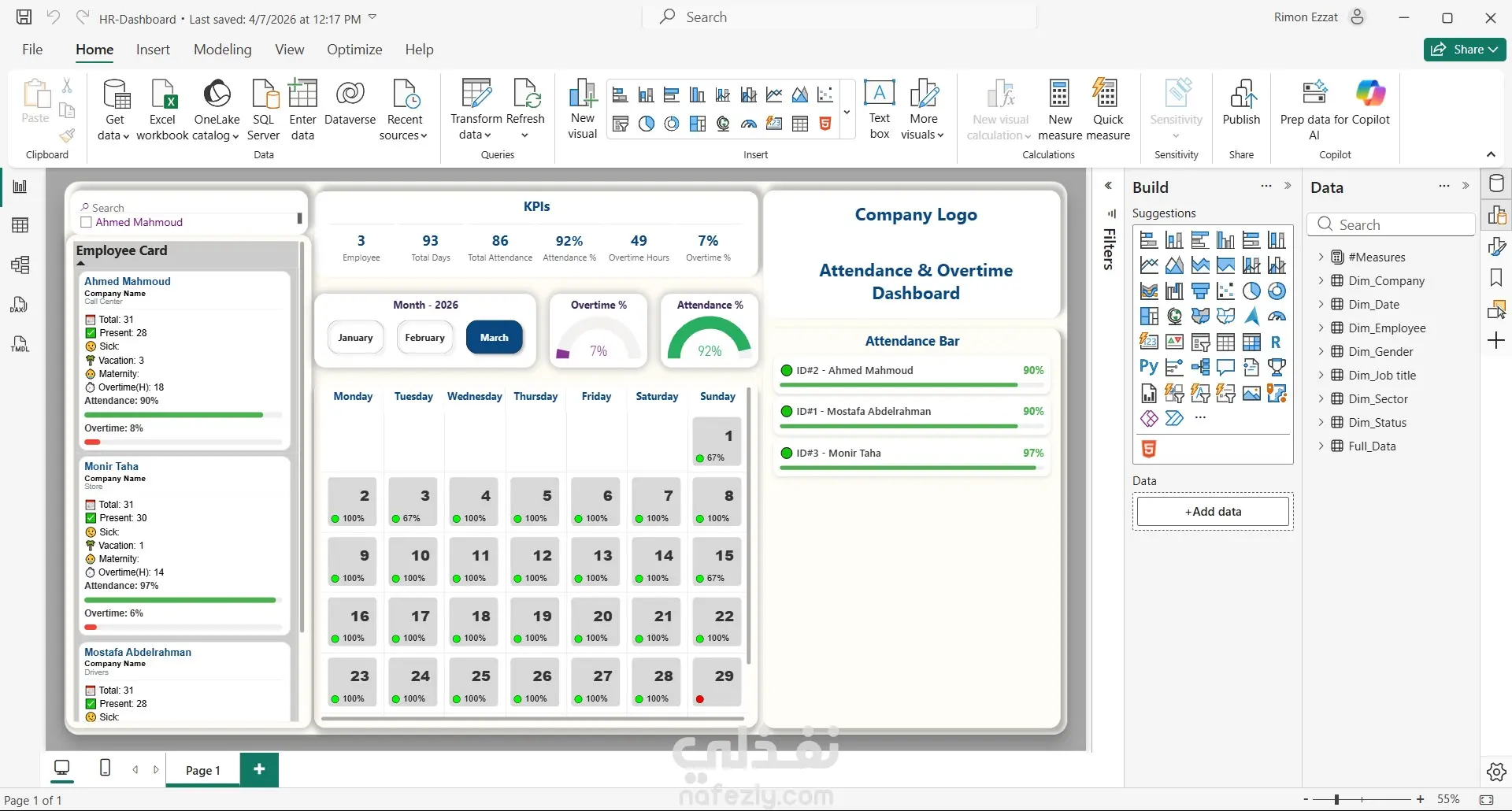
Task: Pick Q&A visual in Build pane
Action: pos(1225,367)
